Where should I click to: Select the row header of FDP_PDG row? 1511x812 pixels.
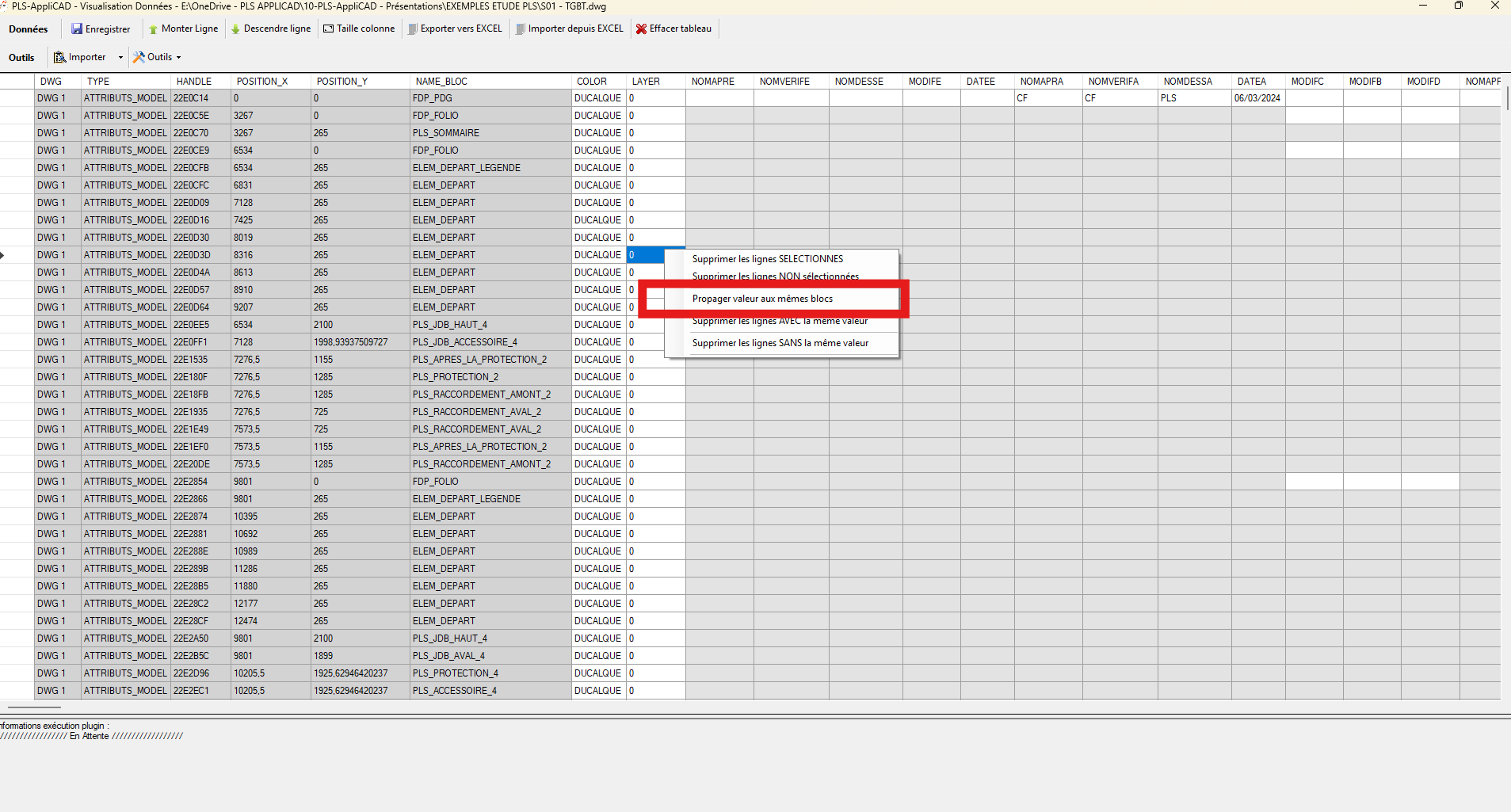(17, 98)
